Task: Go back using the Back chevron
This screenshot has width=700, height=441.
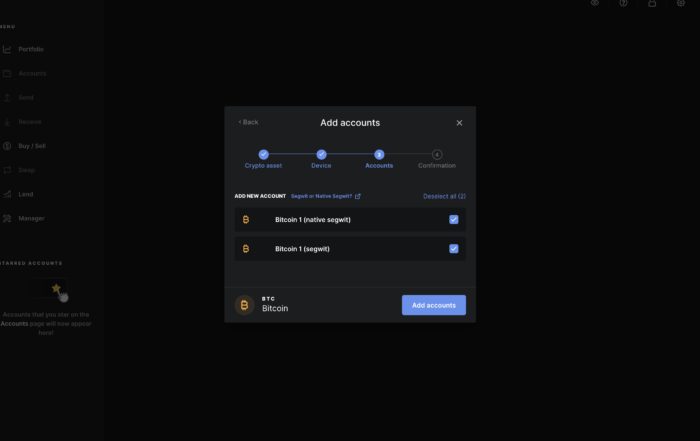Action: click(x=248, y=122)
